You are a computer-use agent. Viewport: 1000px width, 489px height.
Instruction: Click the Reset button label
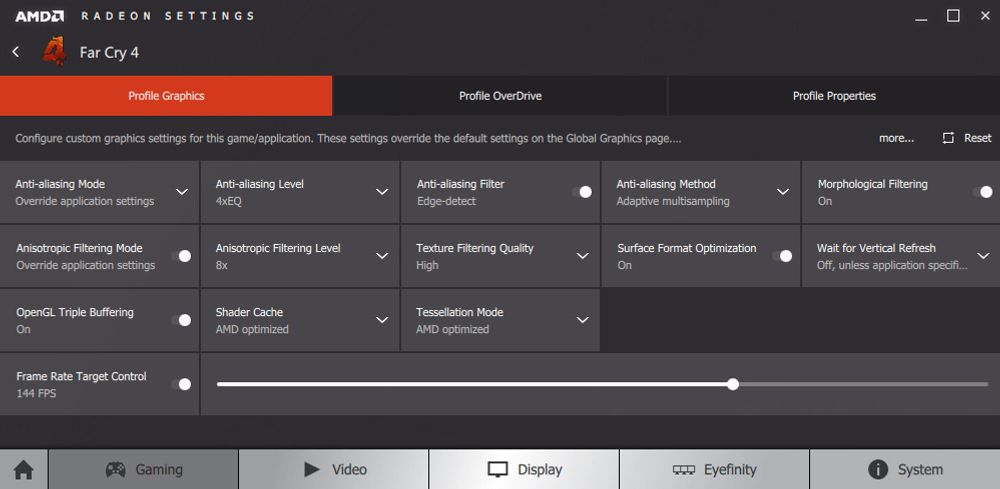pos(978,138)
